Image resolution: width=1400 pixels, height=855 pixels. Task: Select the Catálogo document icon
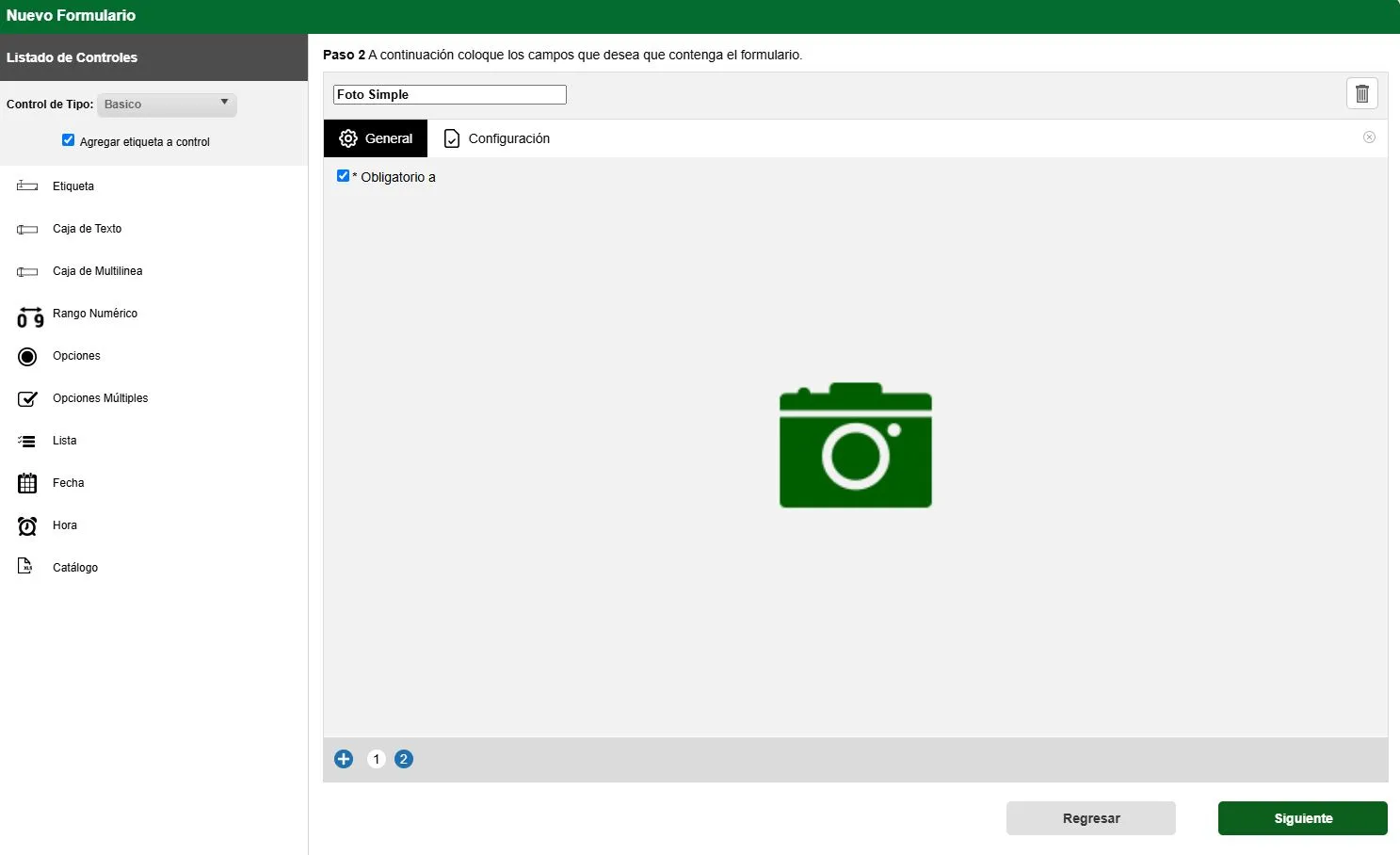(x=25, y=567)
